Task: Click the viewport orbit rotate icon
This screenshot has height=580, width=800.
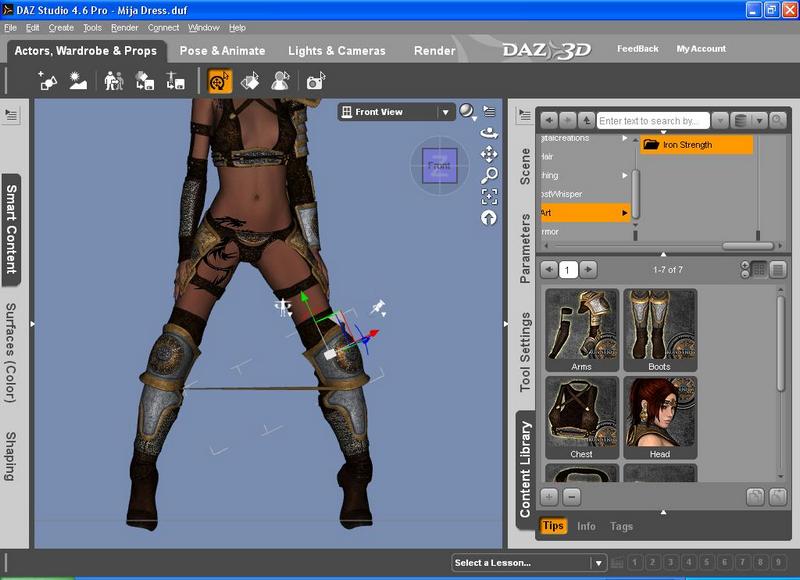Action: pos(489,133)
